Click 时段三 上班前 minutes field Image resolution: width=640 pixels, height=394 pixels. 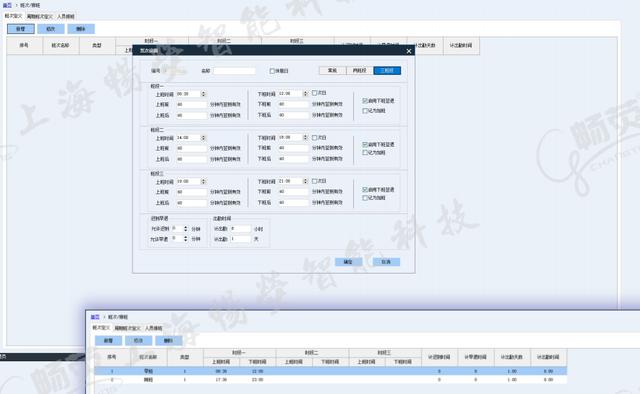191,192
